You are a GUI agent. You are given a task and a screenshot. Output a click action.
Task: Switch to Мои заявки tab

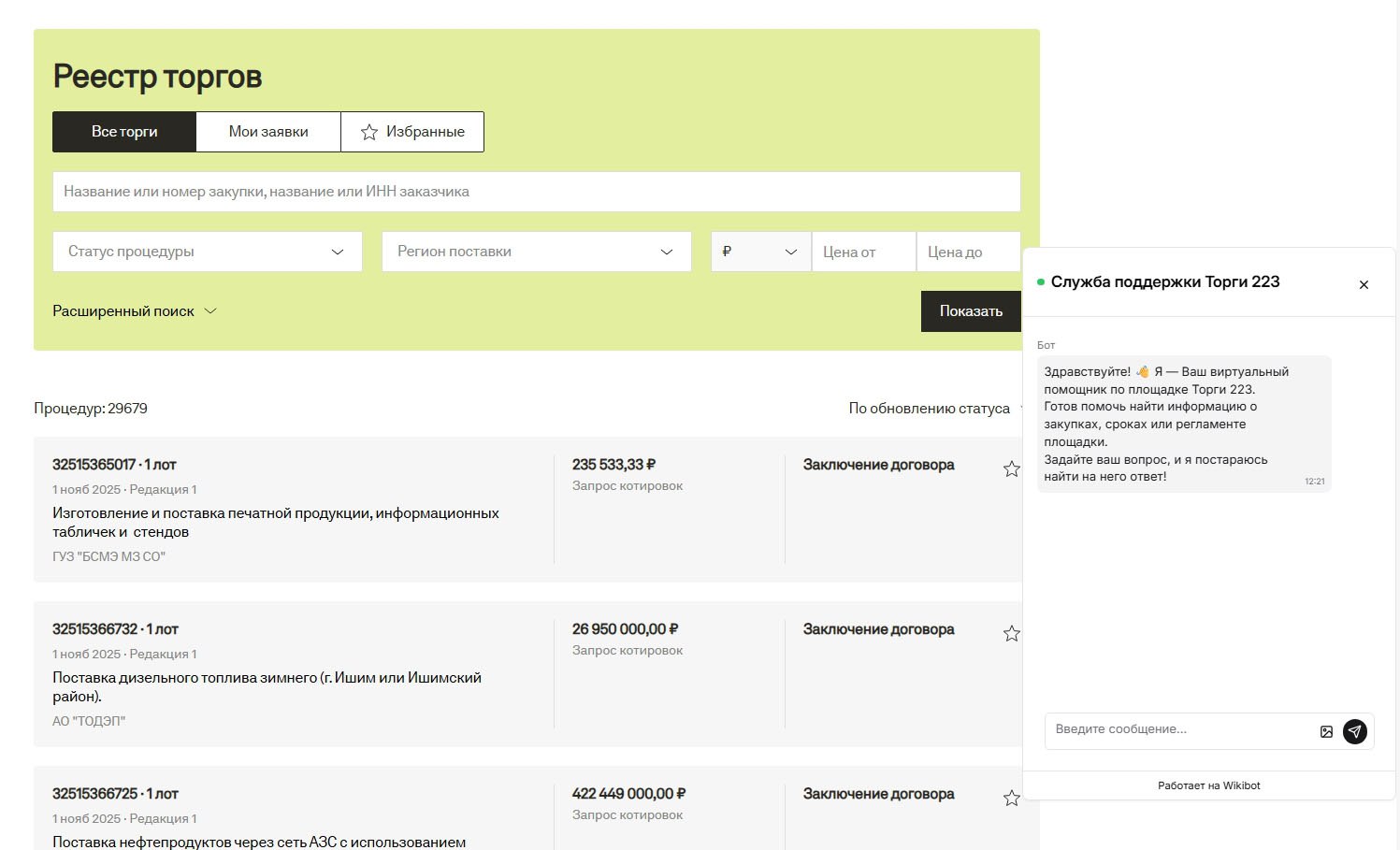pos(268,132)
